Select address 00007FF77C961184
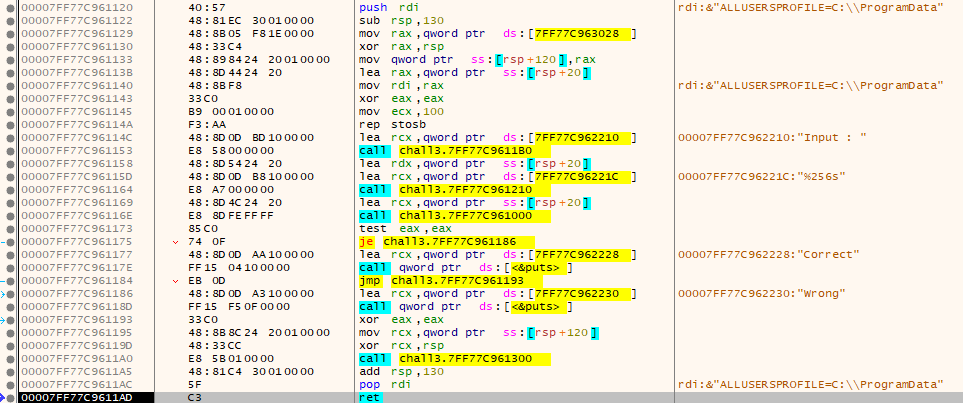963x403 pixels. click(77, 281)
